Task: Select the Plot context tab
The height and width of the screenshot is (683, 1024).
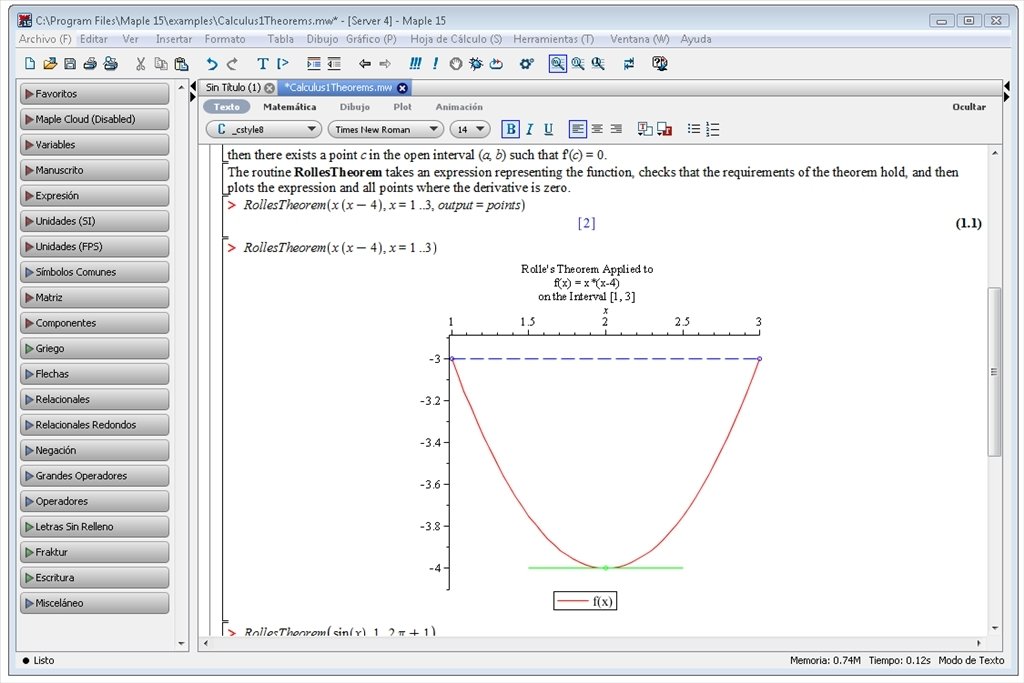Action: coord(402,106)
